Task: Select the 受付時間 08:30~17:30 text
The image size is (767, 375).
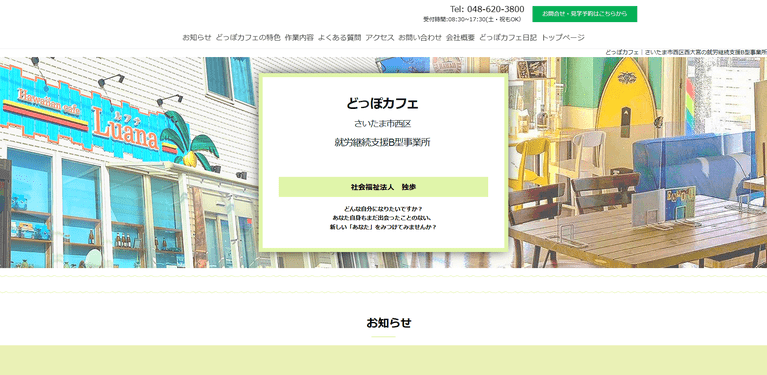Action: coord(472,20)
